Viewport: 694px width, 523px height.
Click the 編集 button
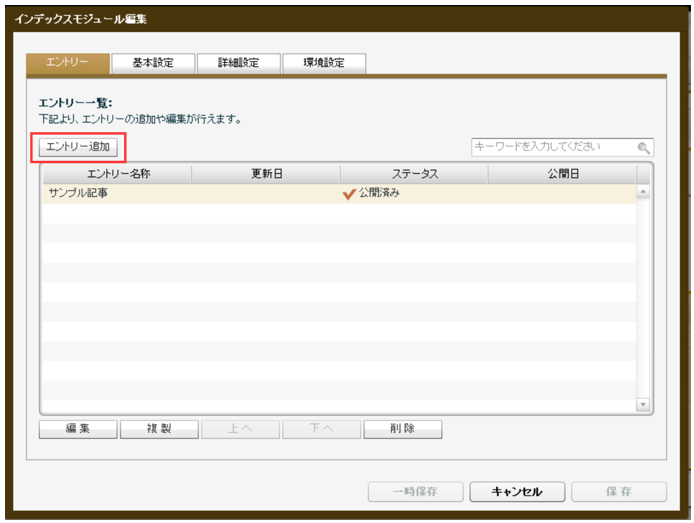pos(78,429)
